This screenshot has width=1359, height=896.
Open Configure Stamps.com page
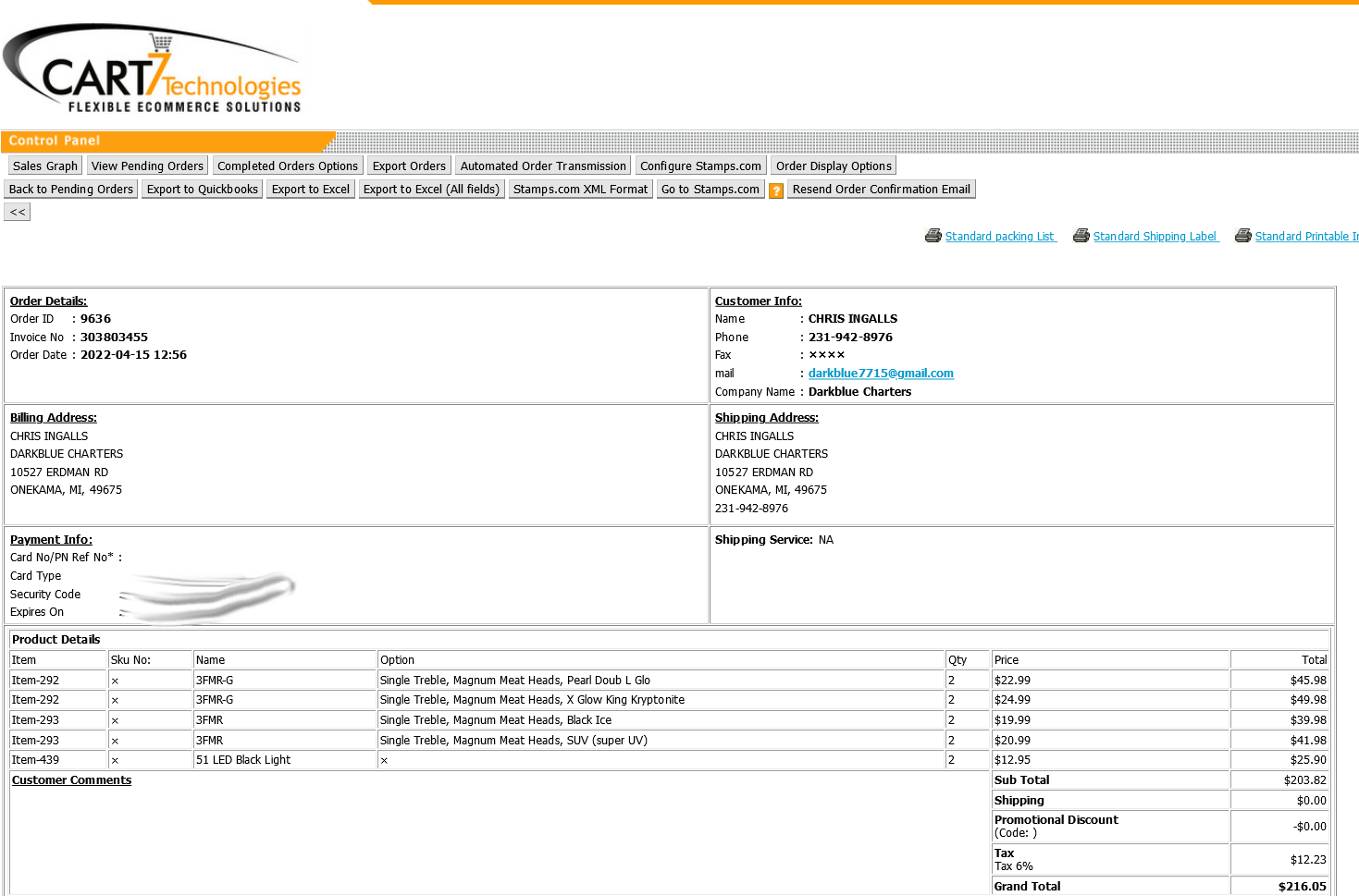[700, 166]
